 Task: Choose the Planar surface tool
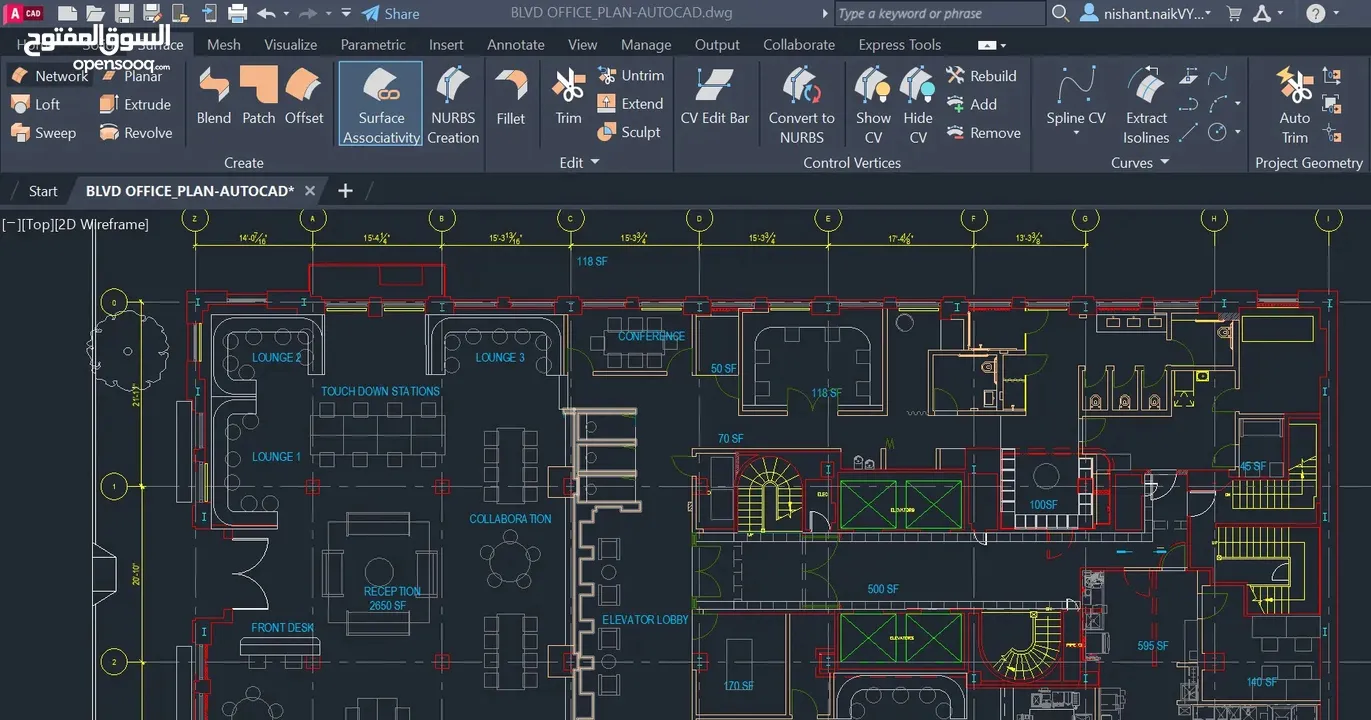pyautogui.click(x=131, y=76)
